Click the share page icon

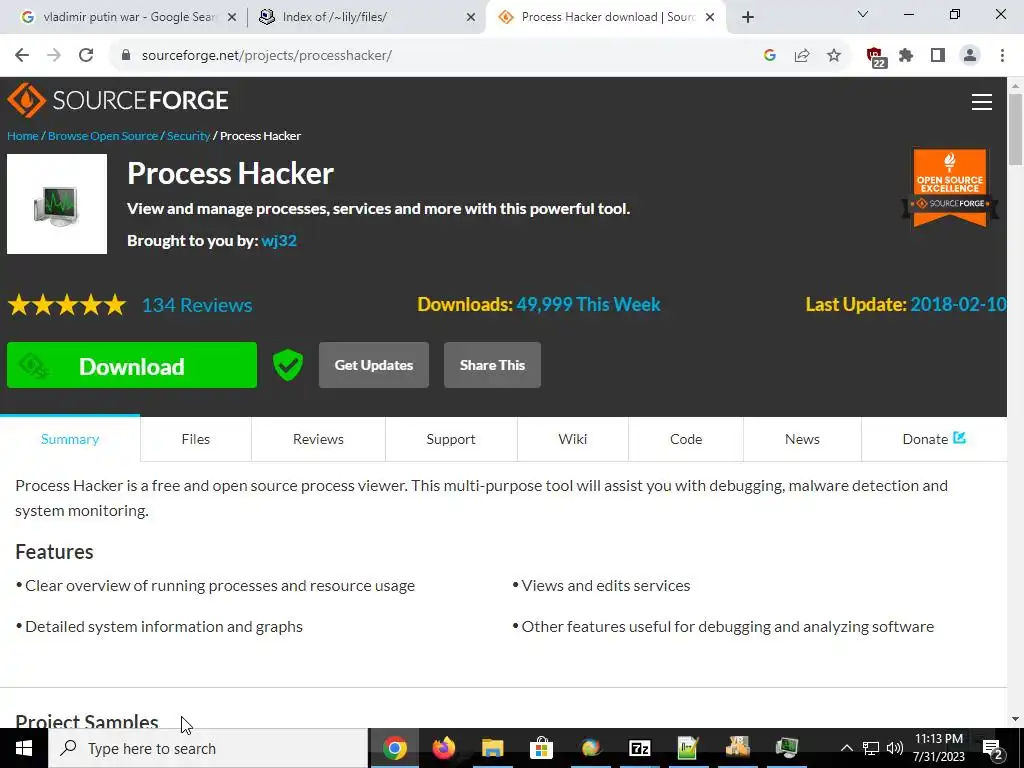(802, 56)
